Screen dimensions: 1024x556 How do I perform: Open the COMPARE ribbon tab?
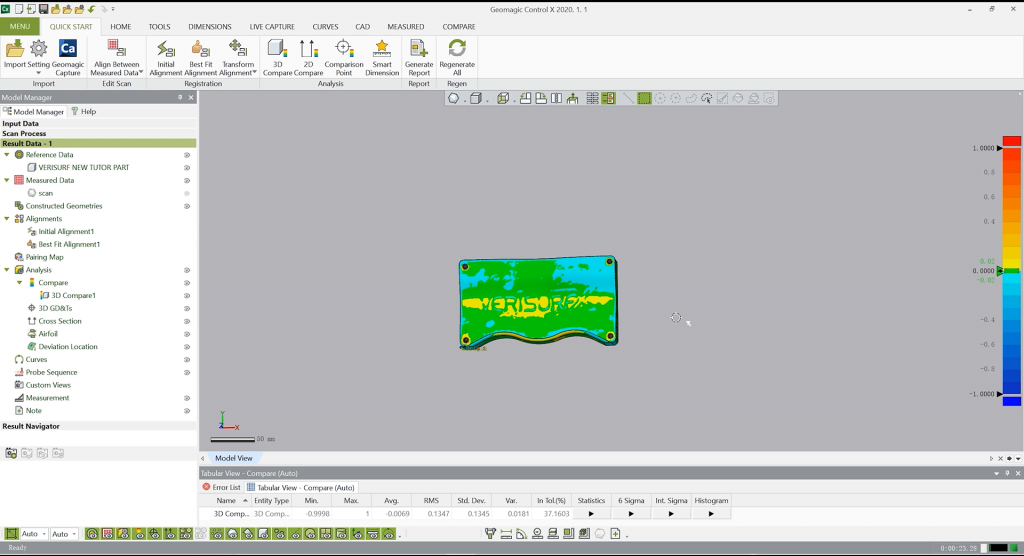(459, 27)
